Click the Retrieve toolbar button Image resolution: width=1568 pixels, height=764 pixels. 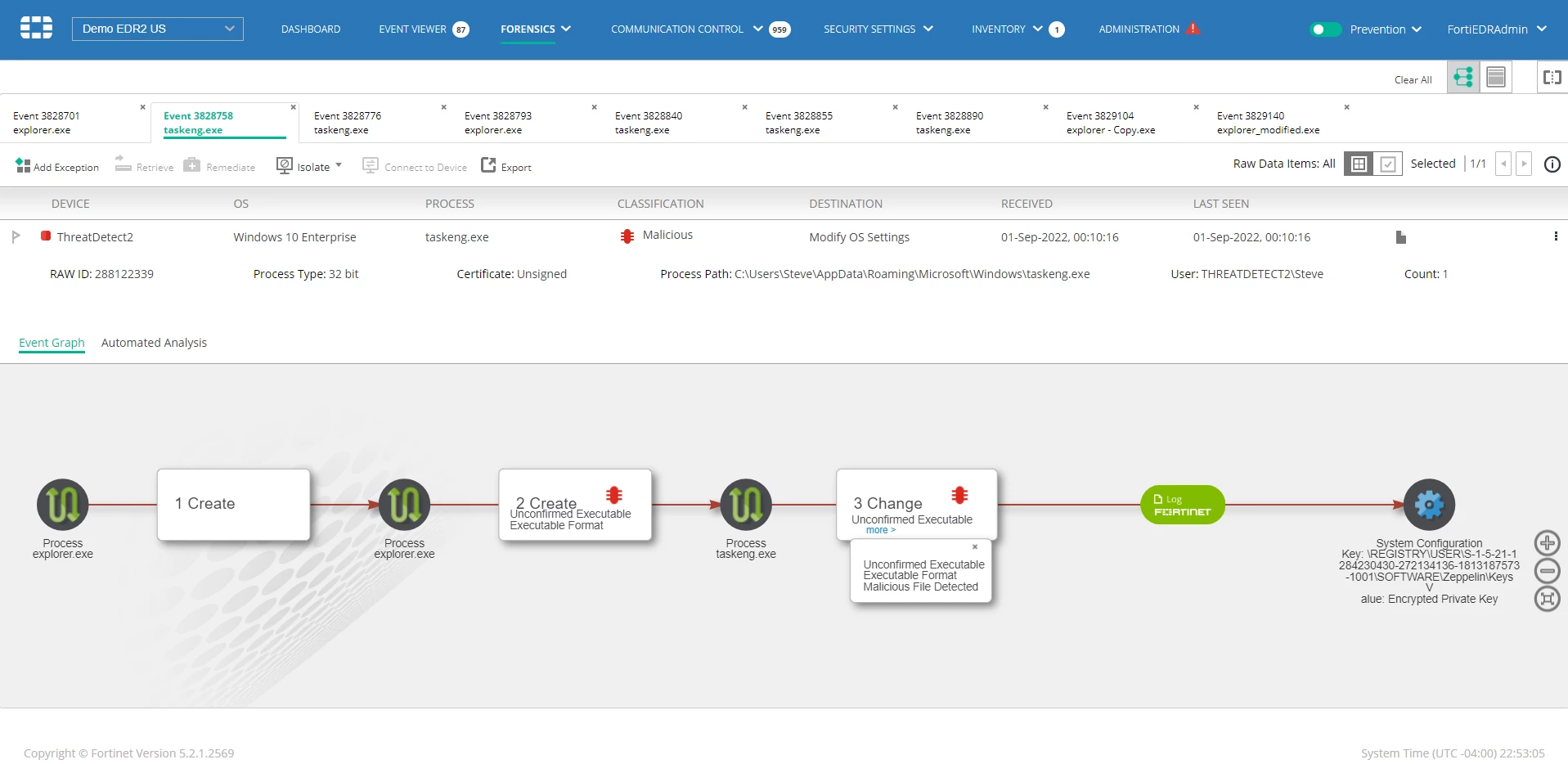(x=144, y=166)
